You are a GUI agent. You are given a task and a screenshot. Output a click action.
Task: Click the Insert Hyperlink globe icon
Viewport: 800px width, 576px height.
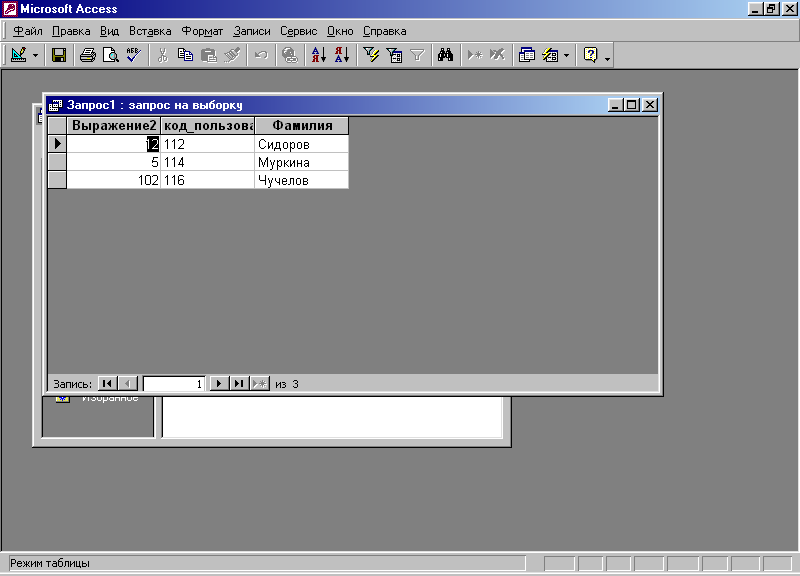(x=290, y=55)
